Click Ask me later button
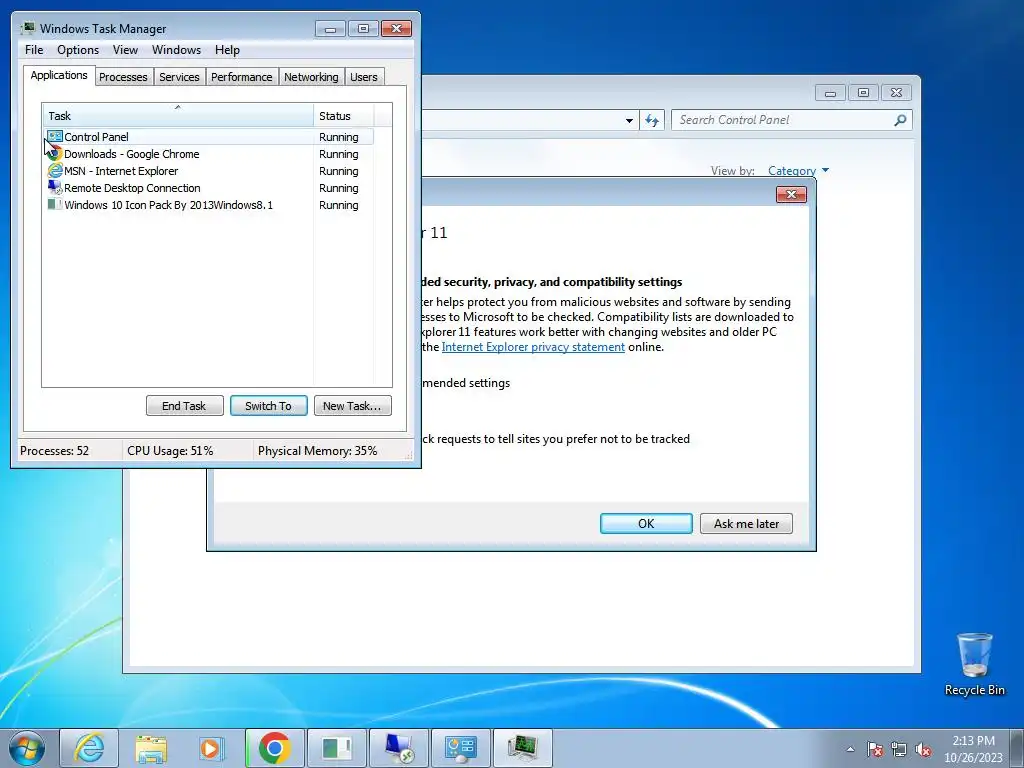1024x768 pixels. point(746,524)
